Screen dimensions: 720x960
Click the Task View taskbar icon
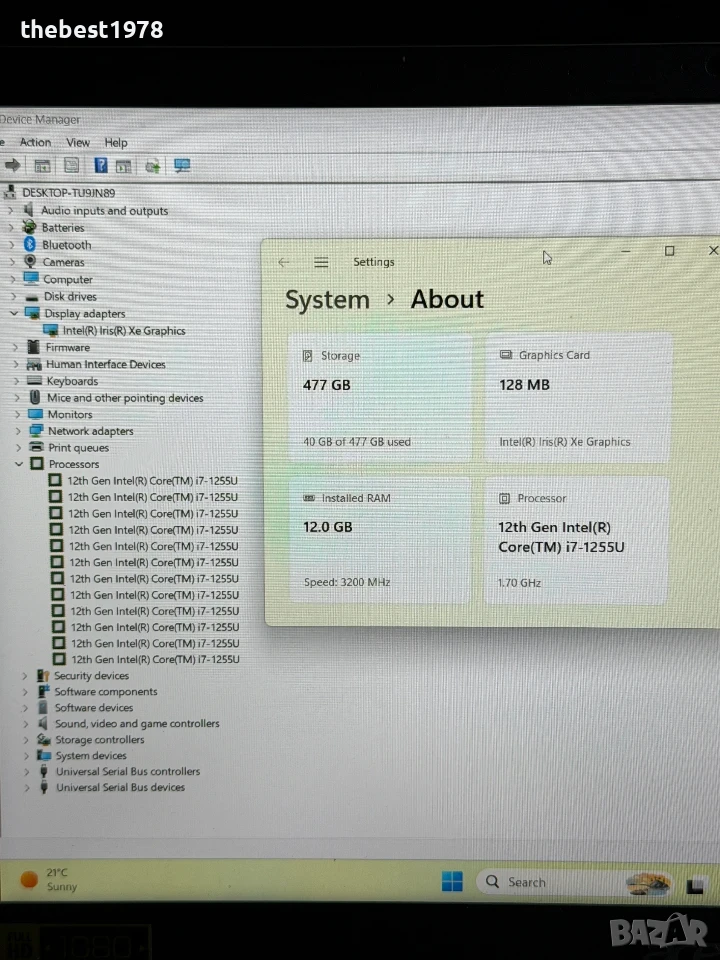tap(695, 885)
